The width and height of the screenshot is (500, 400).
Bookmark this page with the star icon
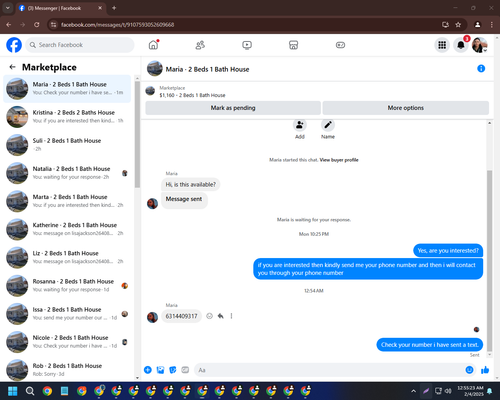(458, 25)
